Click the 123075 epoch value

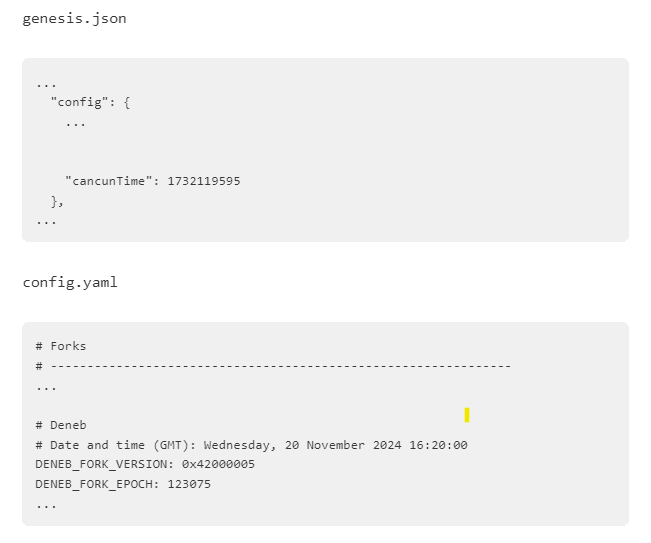click(189, 484)
